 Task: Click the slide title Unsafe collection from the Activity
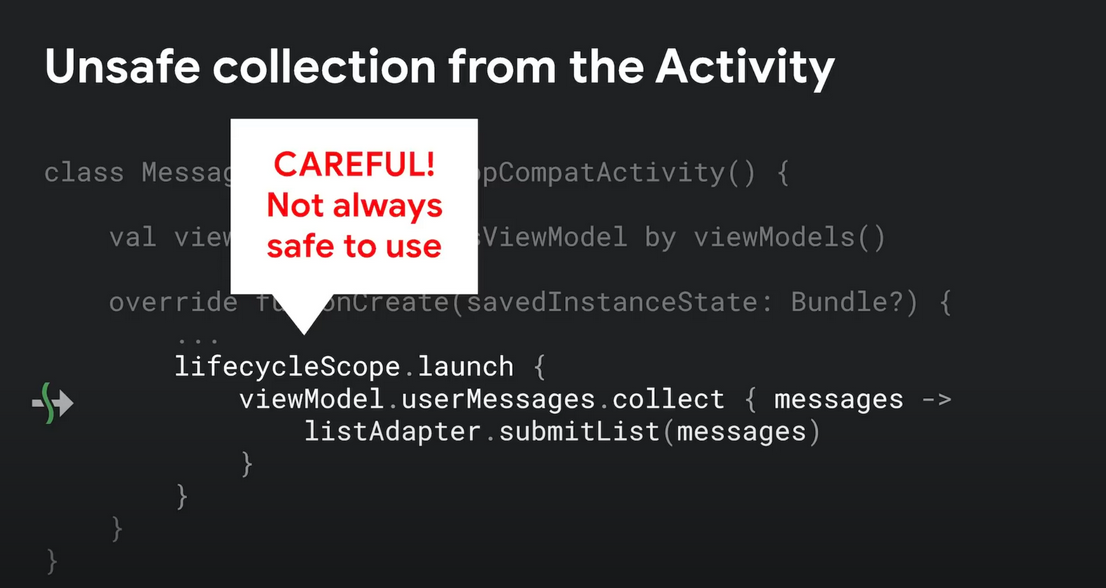point(439,68)
